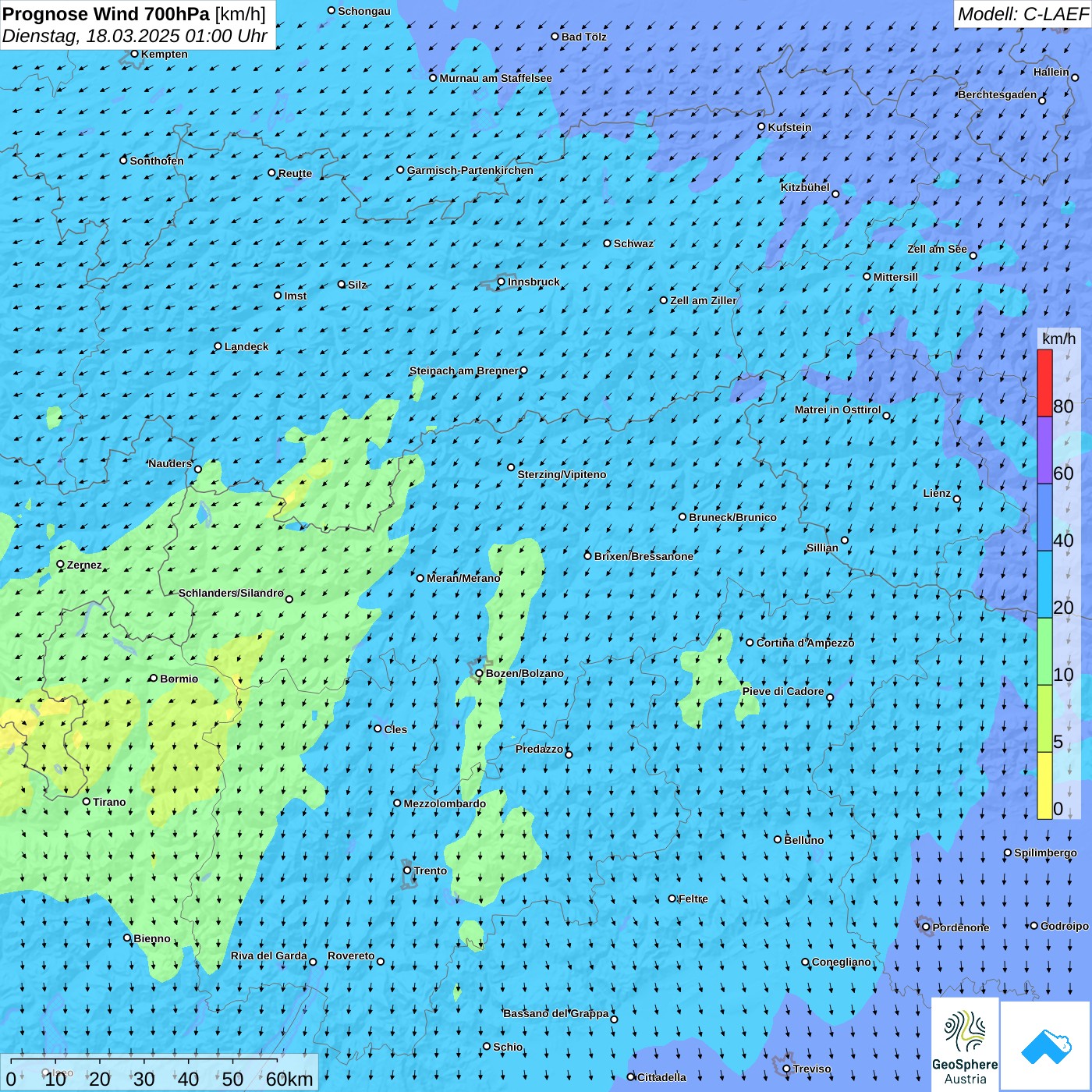Select the yellow 0–5 km/h legend color
Viewport: 1092px width, 1092px height.
(x=1044, y=785)
